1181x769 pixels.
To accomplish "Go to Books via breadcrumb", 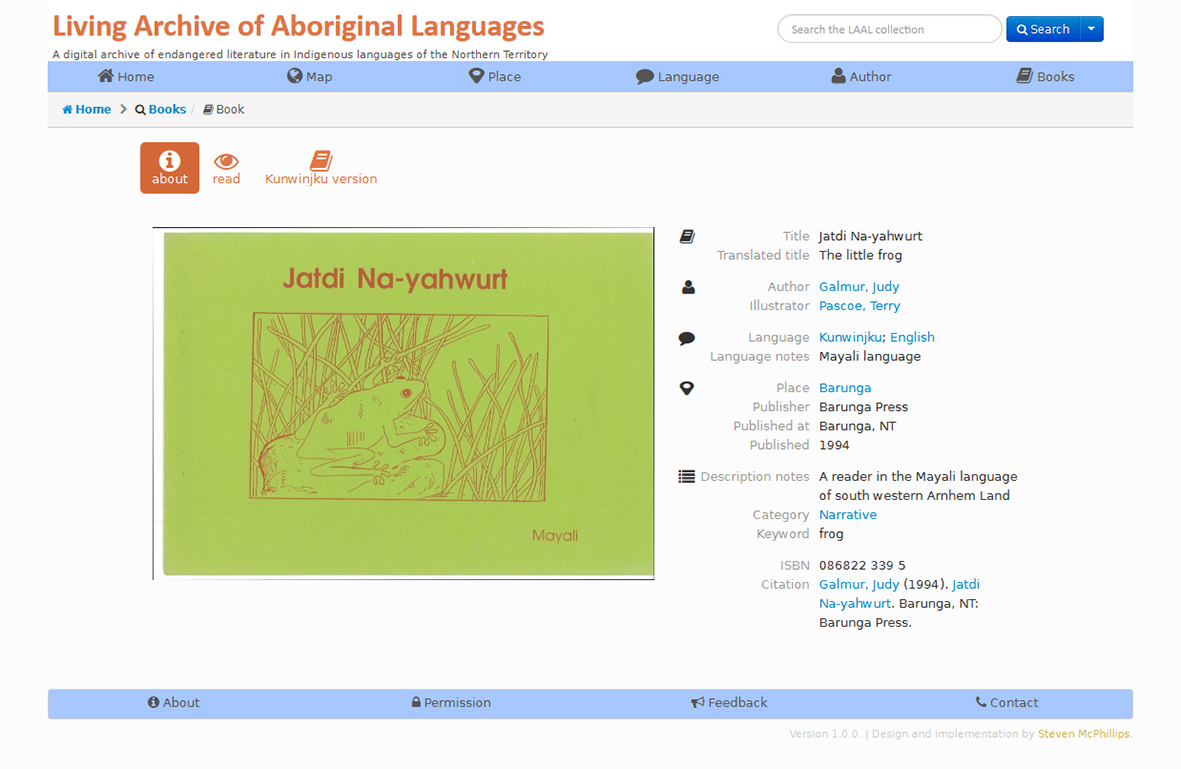I will (160, 109).
